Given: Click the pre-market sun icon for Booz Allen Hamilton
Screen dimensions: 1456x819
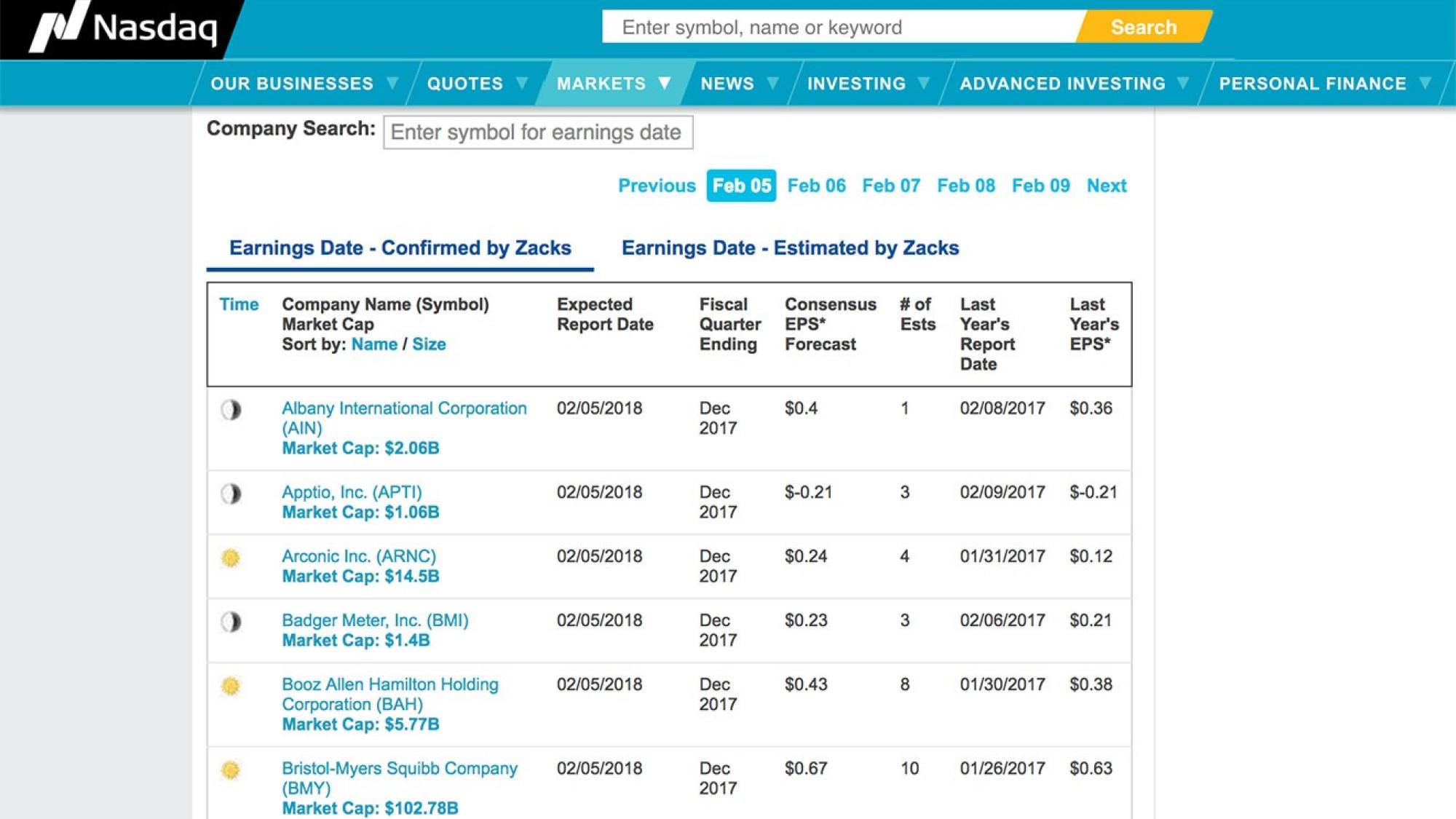Looking at the screenshot, I should (x=231, y=687).
